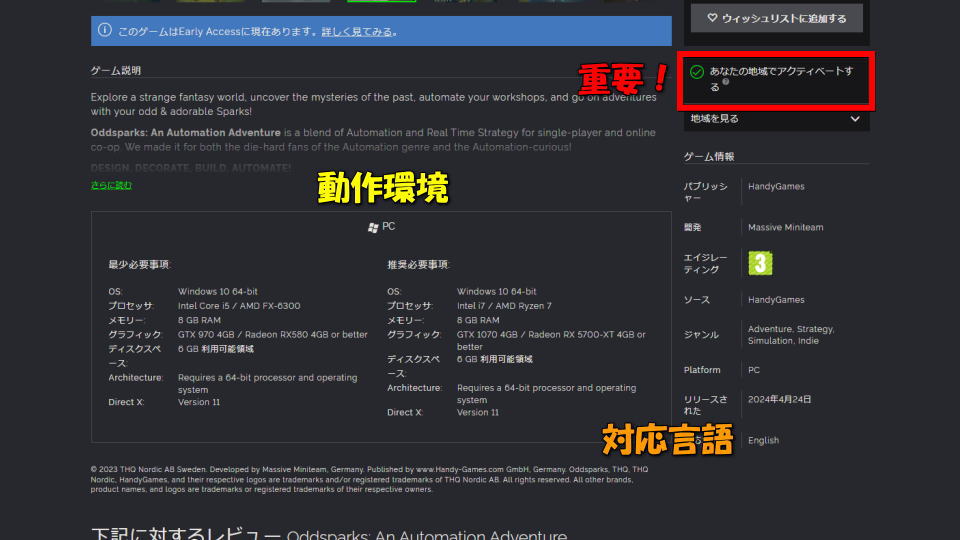The width and height of the screenshot is (960, 540).
Task: Click the heart icon on wishlist button
Action: tap(712, 18)
